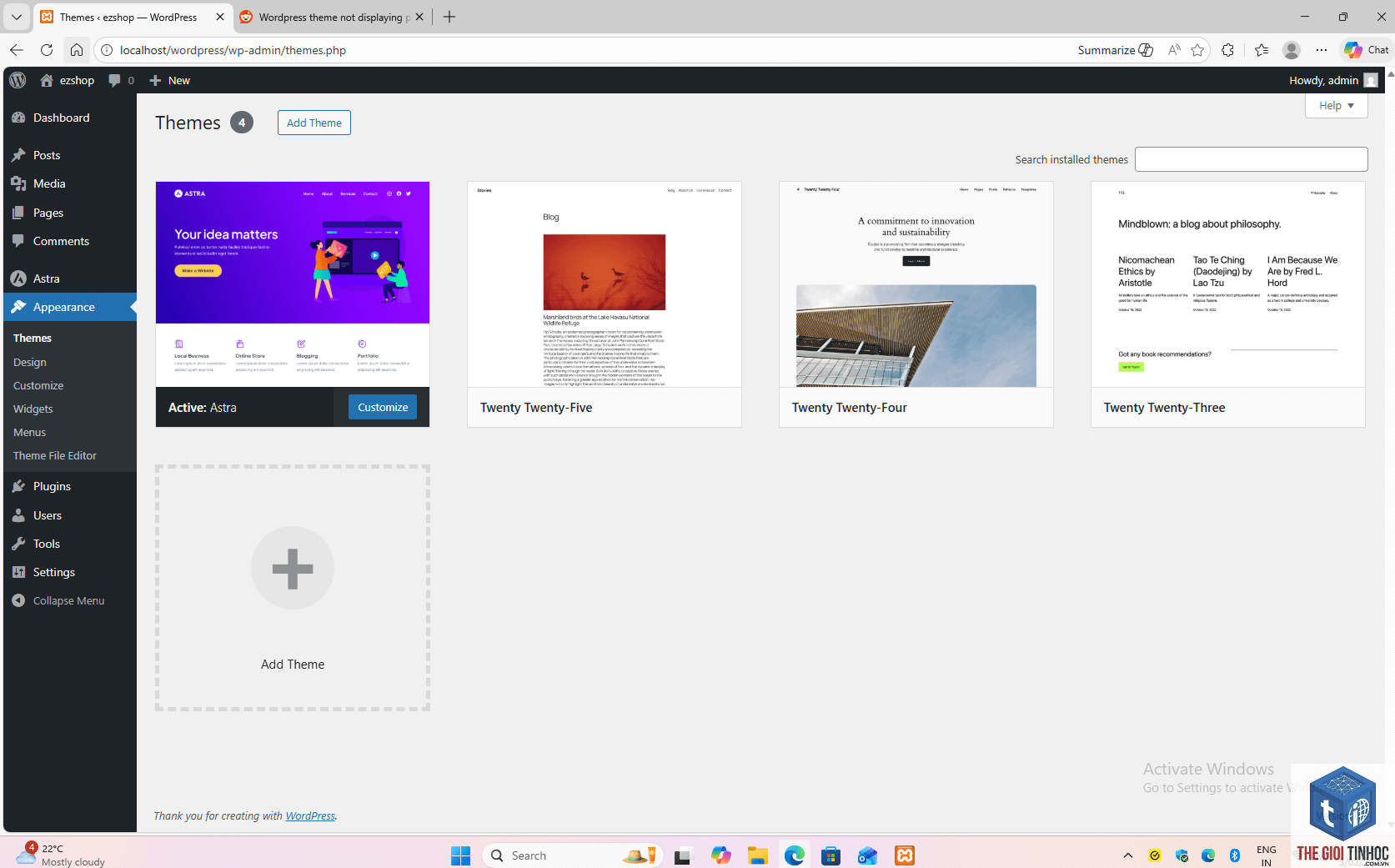The image size is (1395, 868).
Task: Open a new browser tab
Action: pos(449,17)
